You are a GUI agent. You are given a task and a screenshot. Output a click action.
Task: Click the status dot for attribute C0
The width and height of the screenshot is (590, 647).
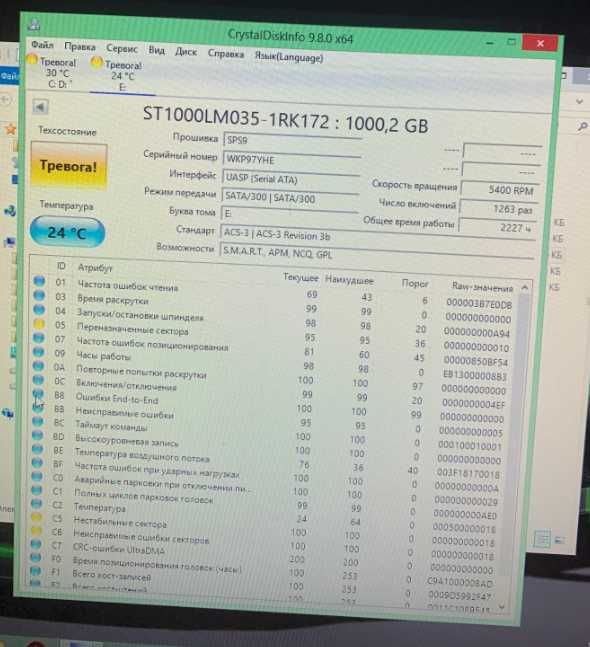[x=37, y=476]
